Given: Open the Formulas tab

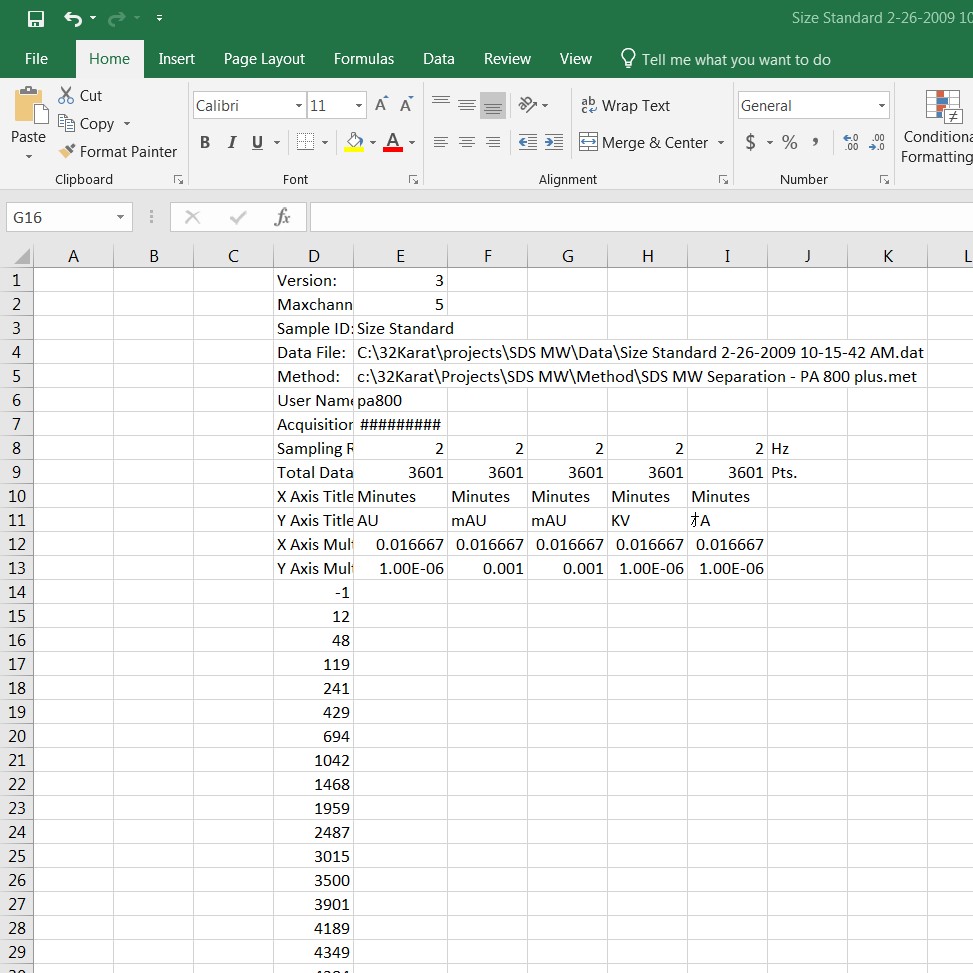Looking at the screenshot, I should click(x=364, y=59).
